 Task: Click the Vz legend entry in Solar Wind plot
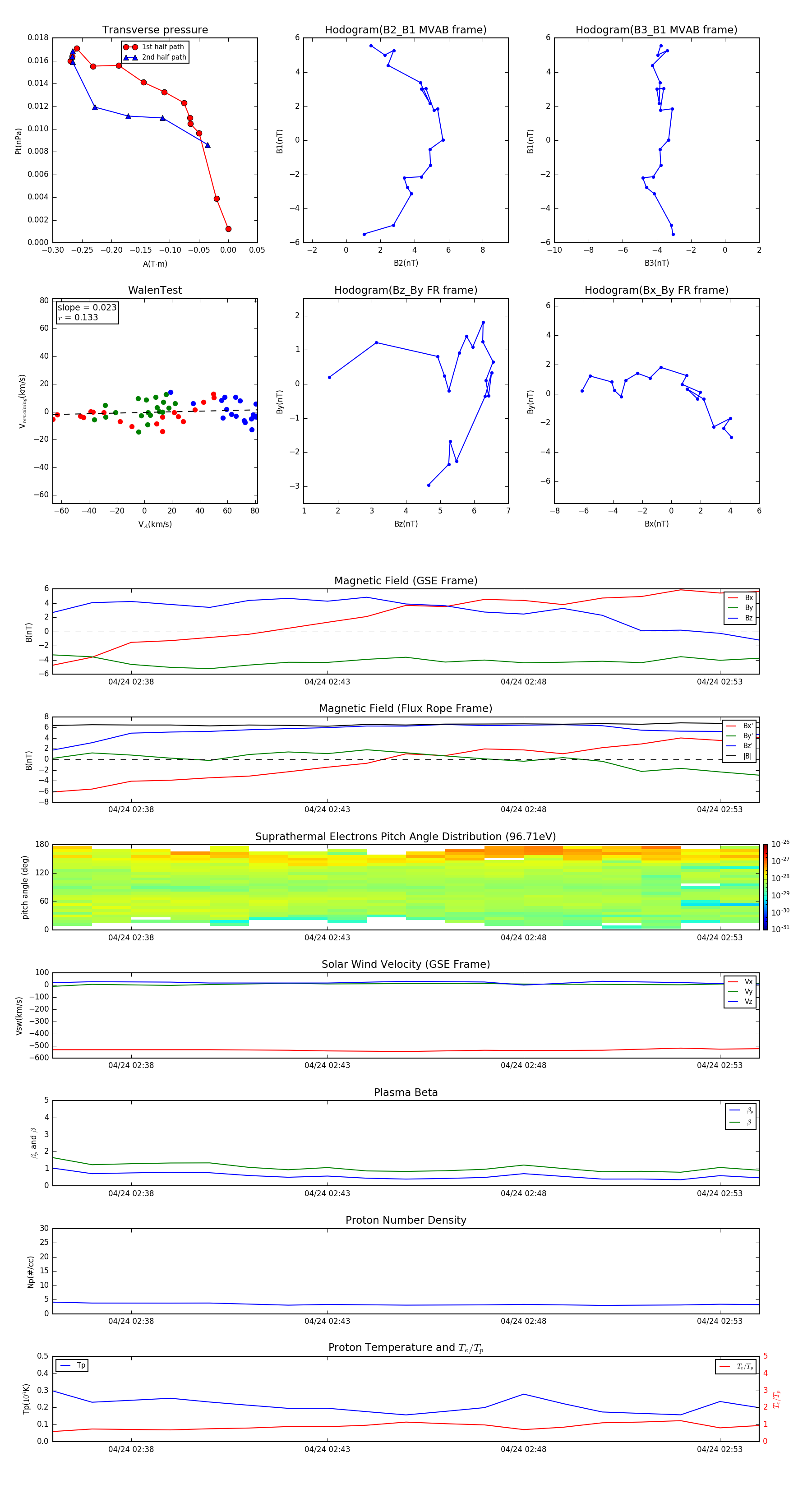pos(740,1002)
